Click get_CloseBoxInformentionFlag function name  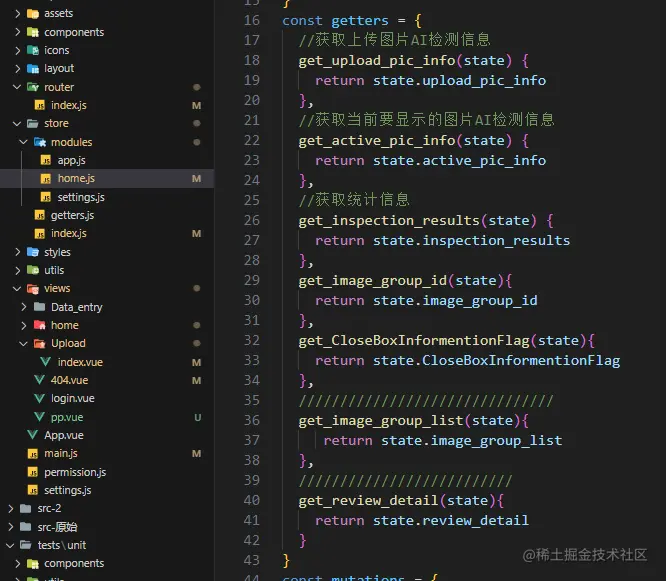click(x=414, y=340)
